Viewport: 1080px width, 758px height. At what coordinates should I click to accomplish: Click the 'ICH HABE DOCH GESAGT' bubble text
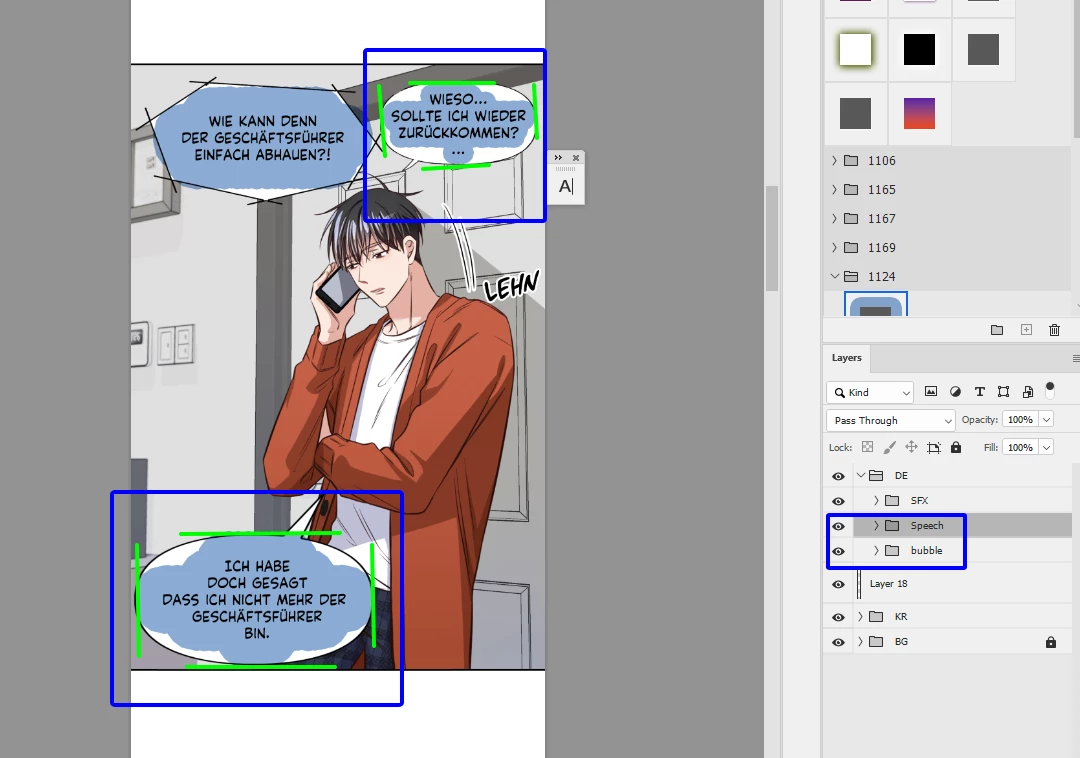pos(255,599)
